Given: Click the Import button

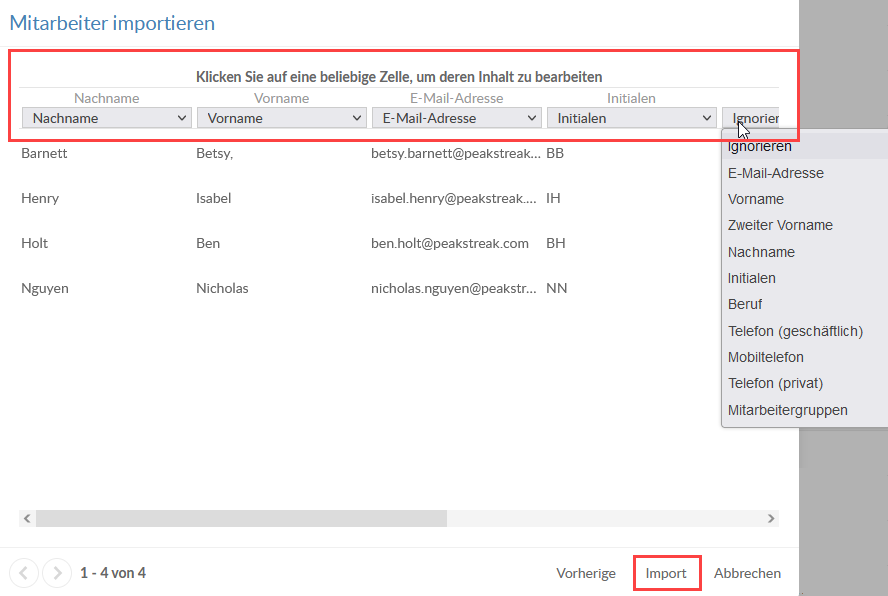Looking at the screenshot, I should [666, 573].
